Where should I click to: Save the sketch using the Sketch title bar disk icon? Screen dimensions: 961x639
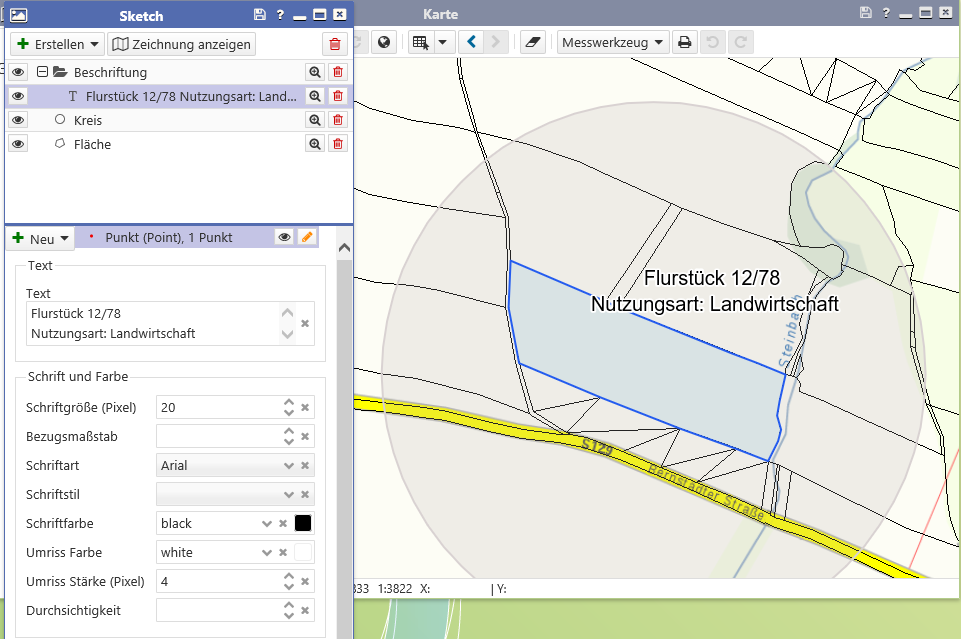click(x=260, y=15)
